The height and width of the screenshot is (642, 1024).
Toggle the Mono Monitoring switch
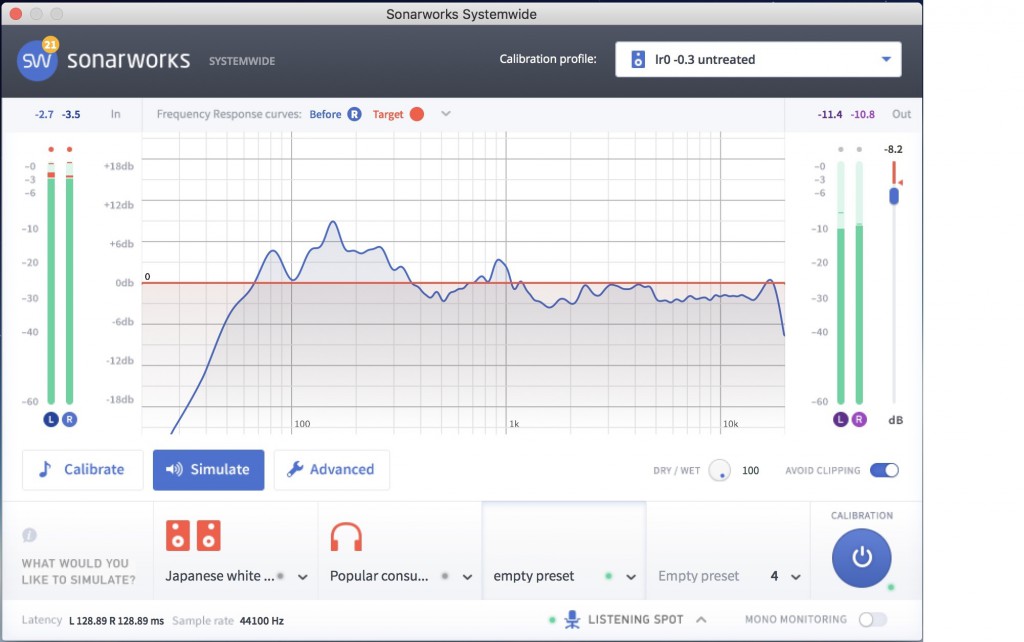[x=872, y=619]
